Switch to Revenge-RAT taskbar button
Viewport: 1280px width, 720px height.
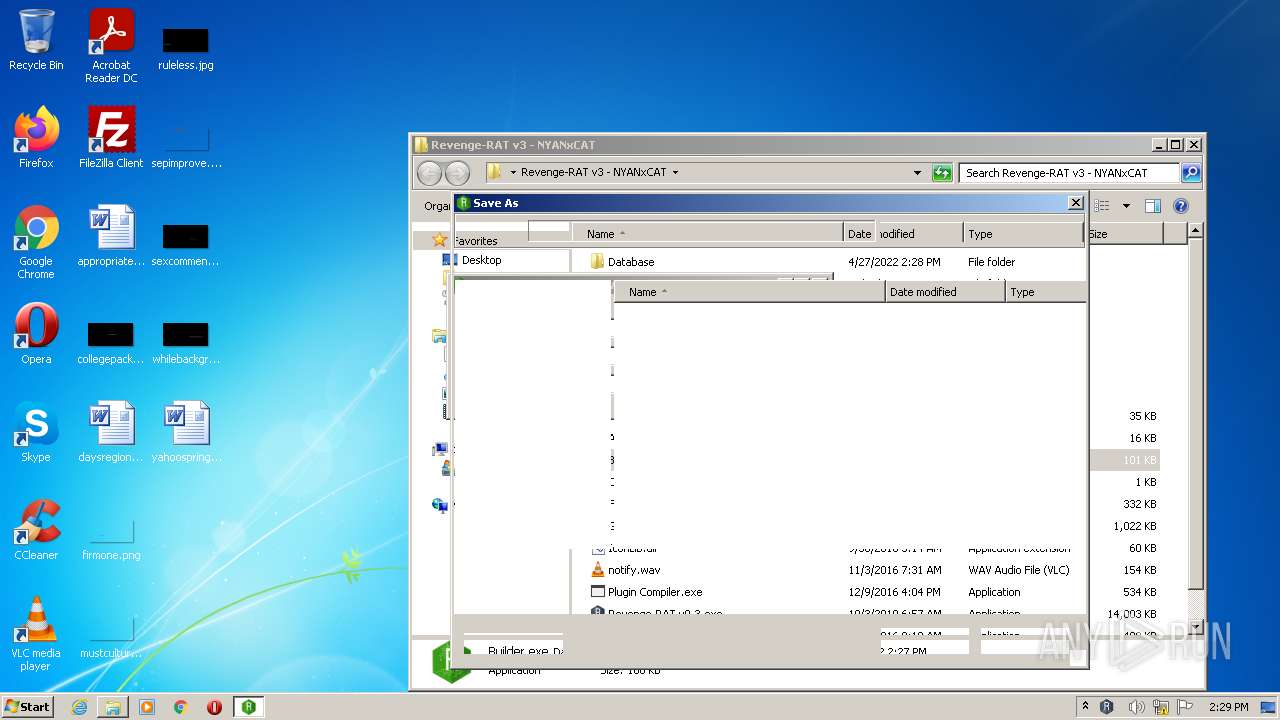pyautogui.click(x=249, y=707)
